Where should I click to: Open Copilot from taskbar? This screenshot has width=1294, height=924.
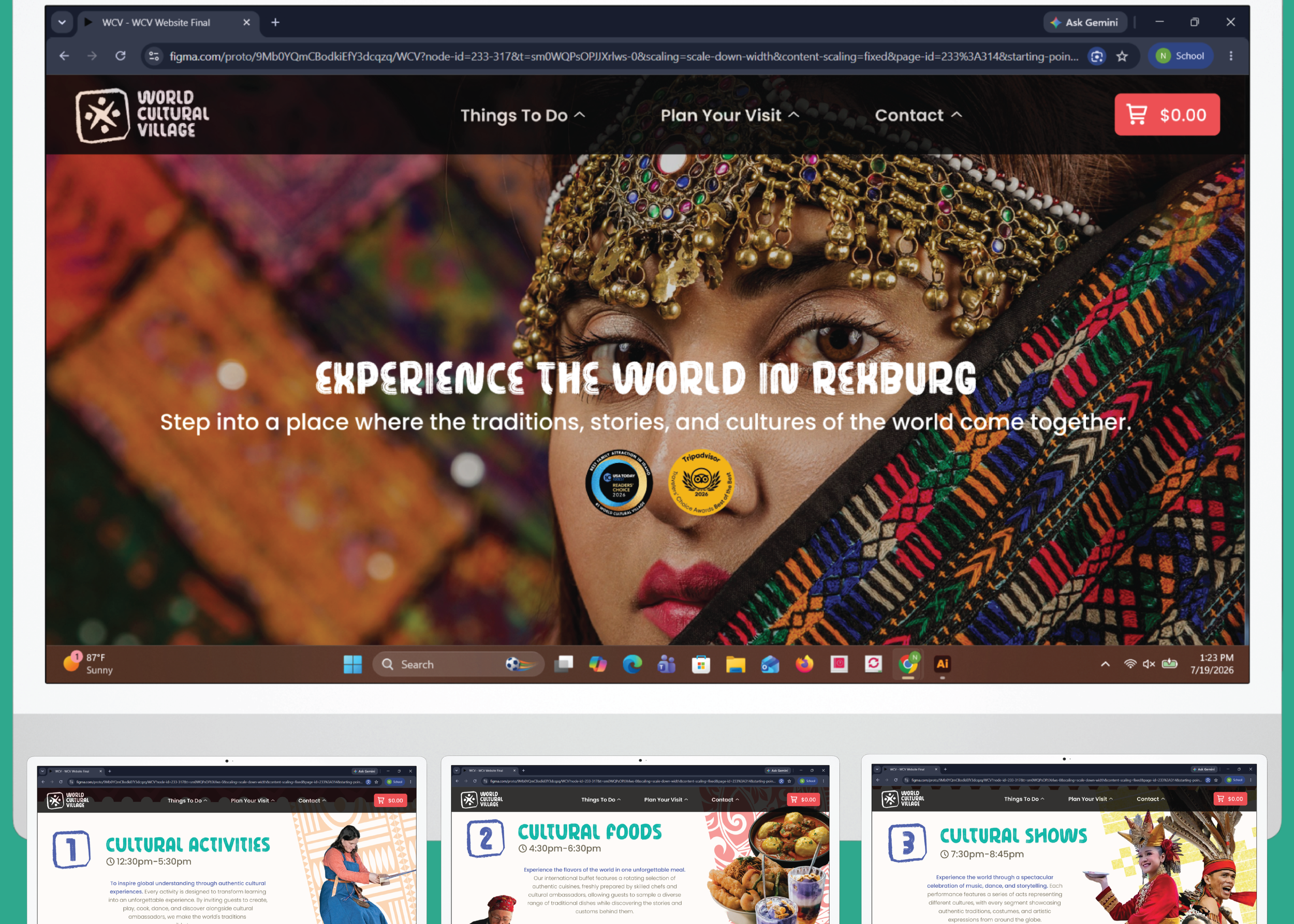tap(598, 664)
